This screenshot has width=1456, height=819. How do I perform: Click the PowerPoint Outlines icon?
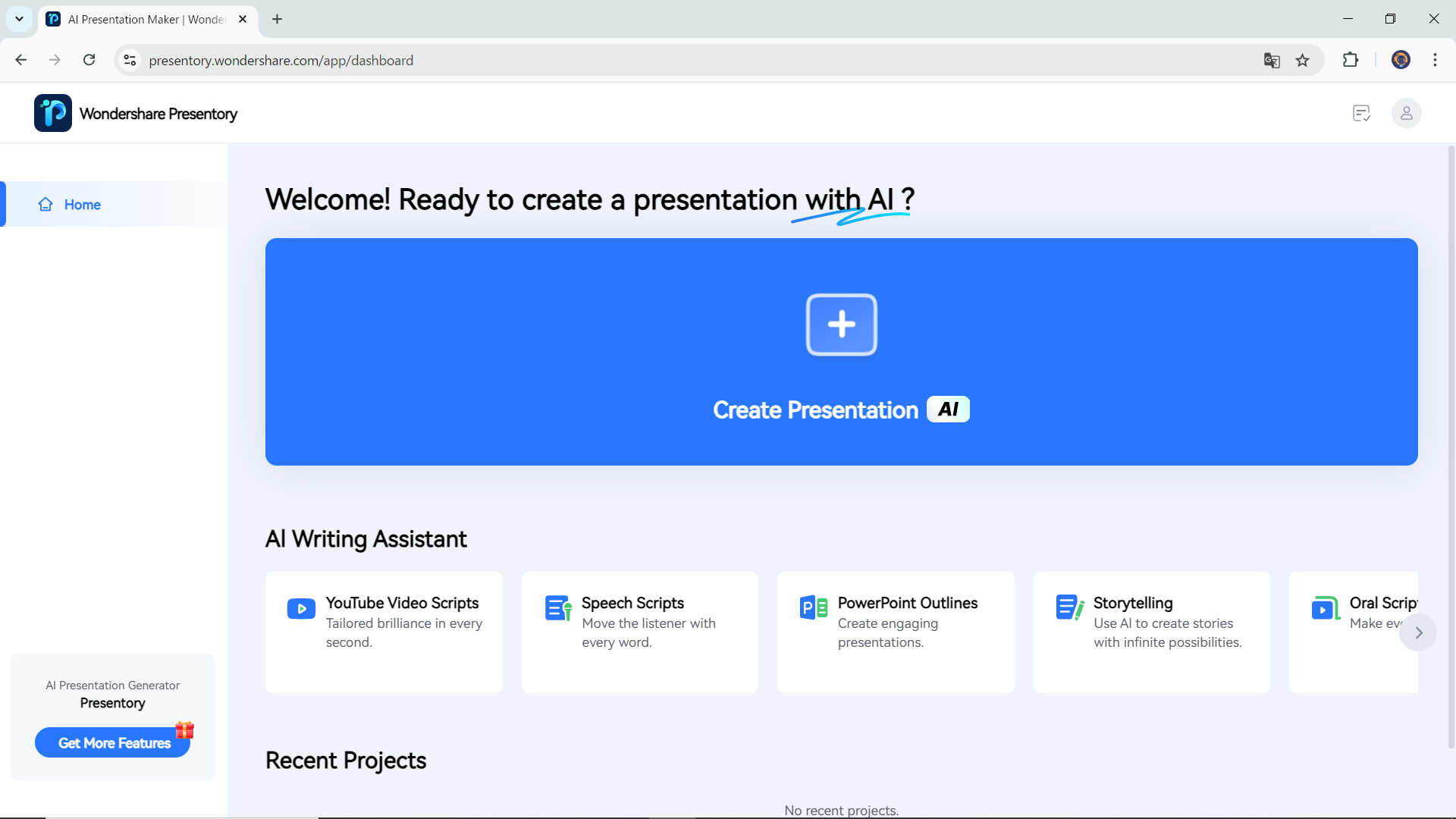(x=814, y=607)
